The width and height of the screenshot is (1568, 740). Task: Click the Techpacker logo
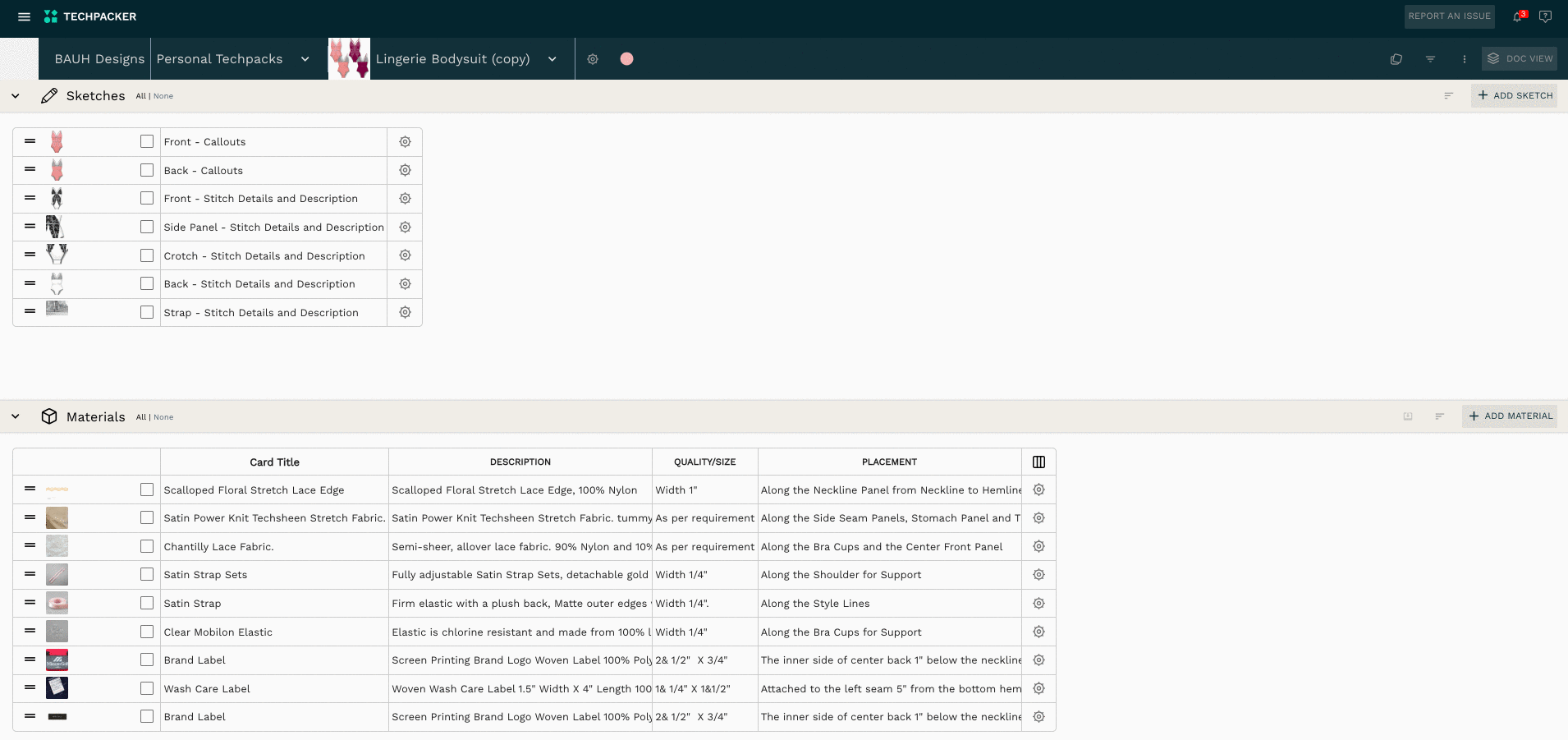click(90, 16)
